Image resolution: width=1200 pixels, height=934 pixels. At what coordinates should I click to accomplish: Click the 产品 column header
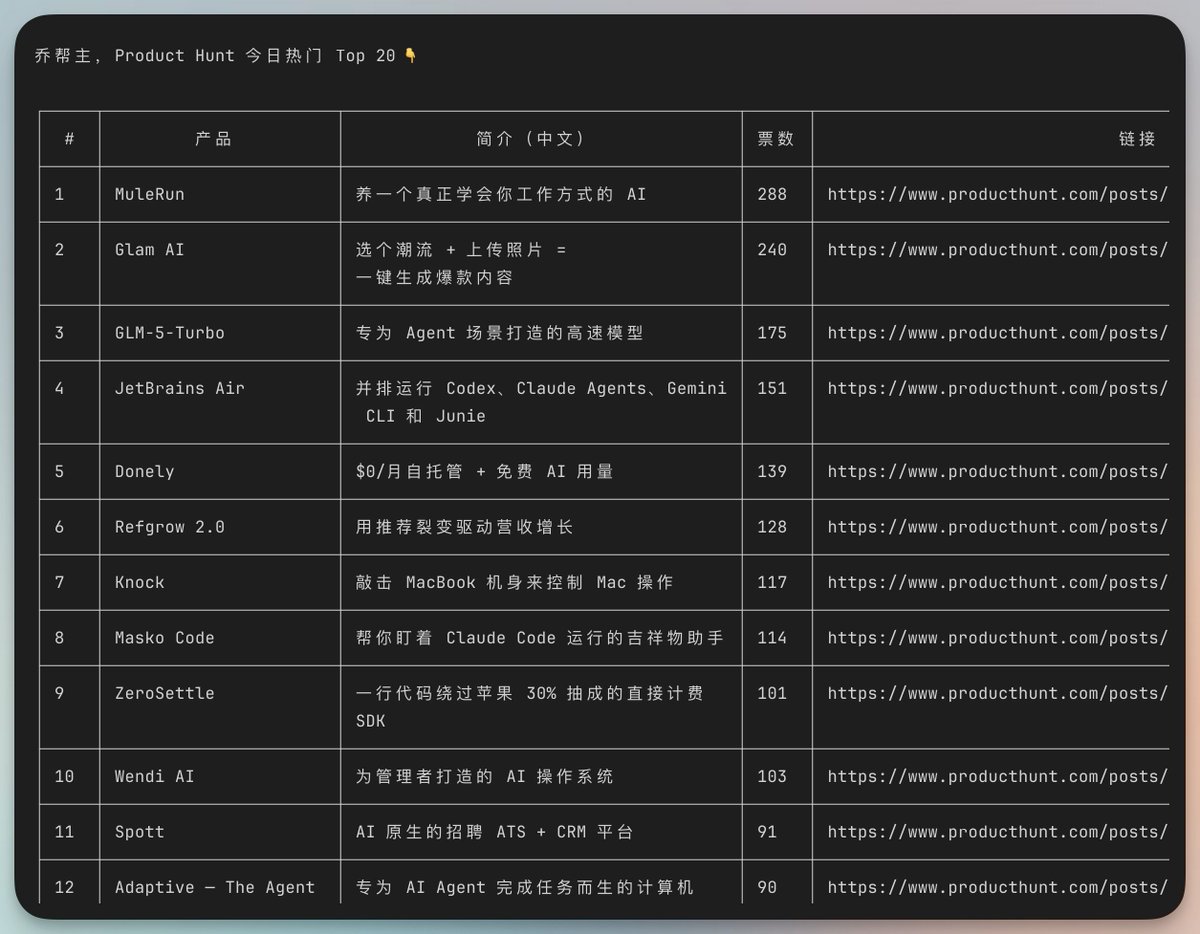point(213,139)
